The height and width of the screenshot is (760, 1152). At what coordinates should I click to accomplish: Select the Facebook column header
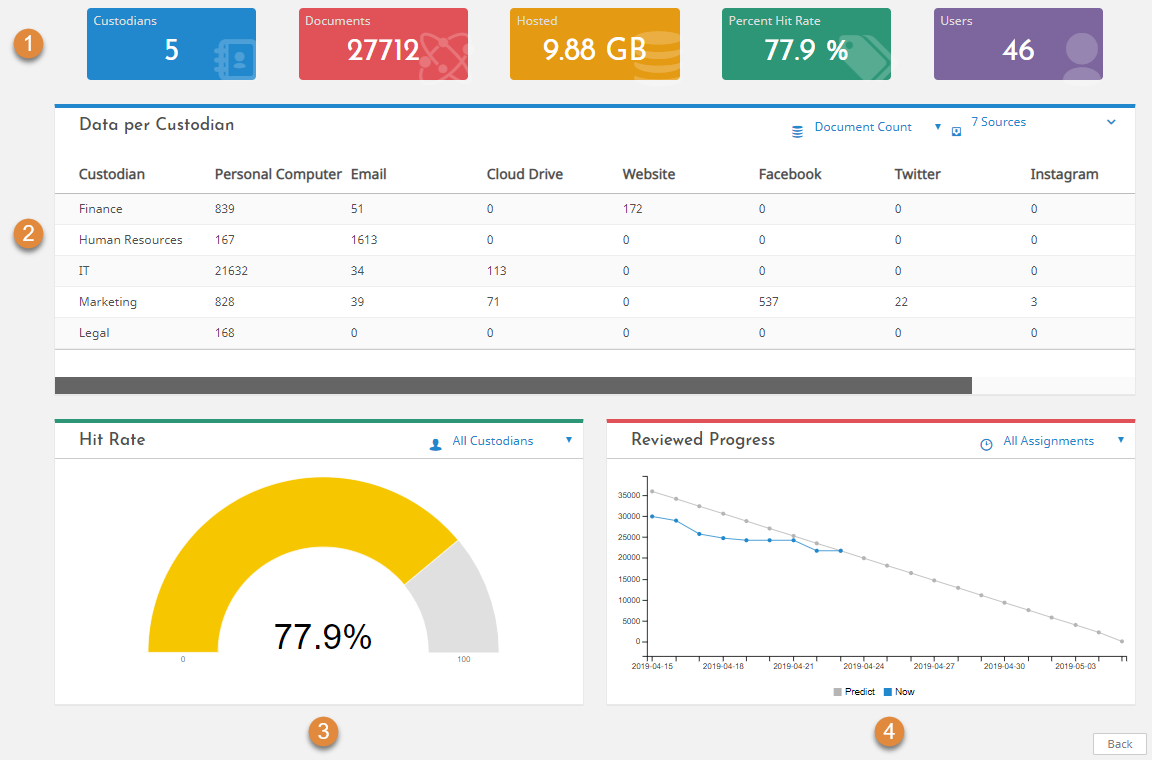[x=790, y=174]
